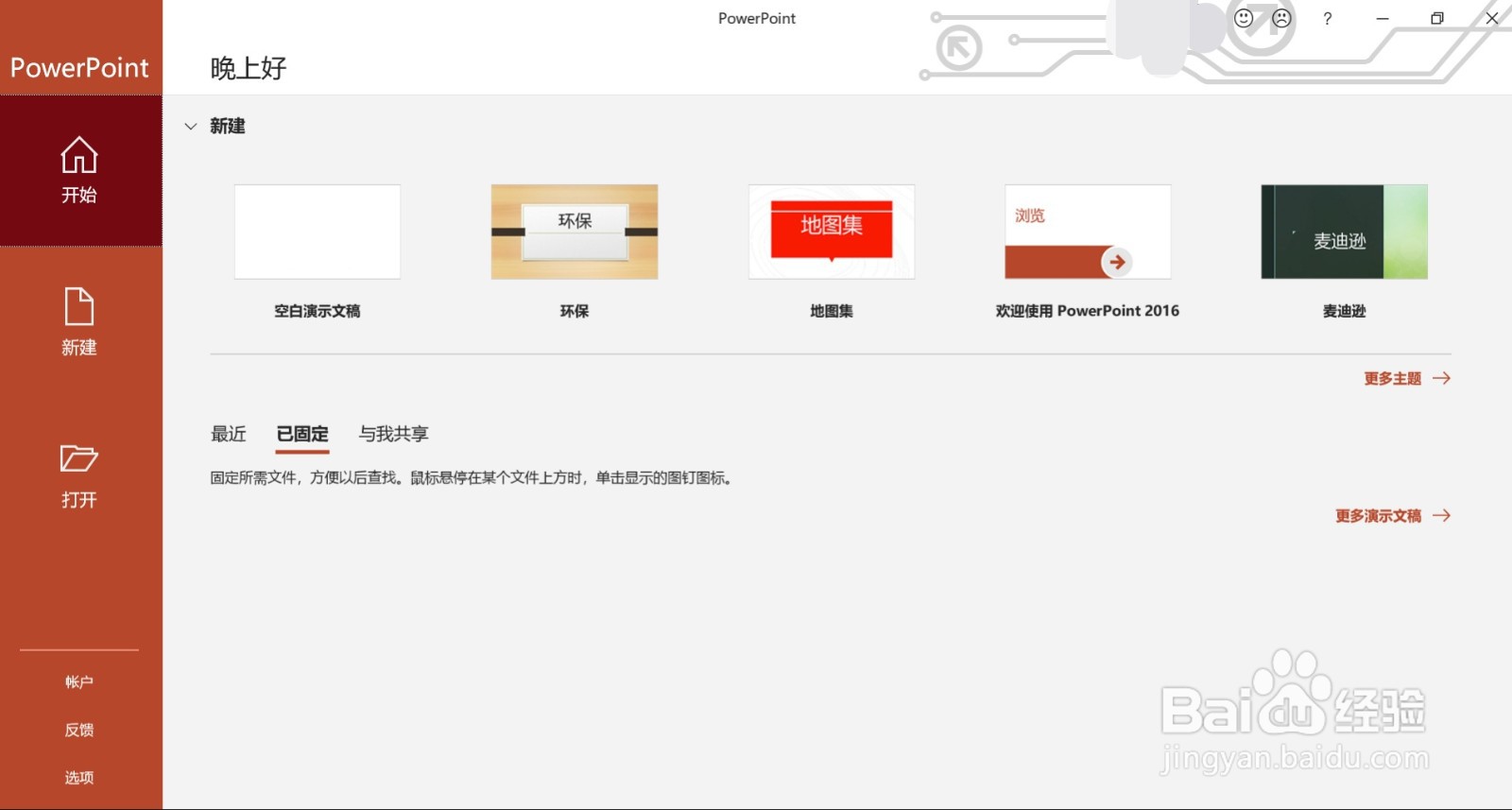
Task: Click the 麦迪逊 template label
Action: (1345, 311)
